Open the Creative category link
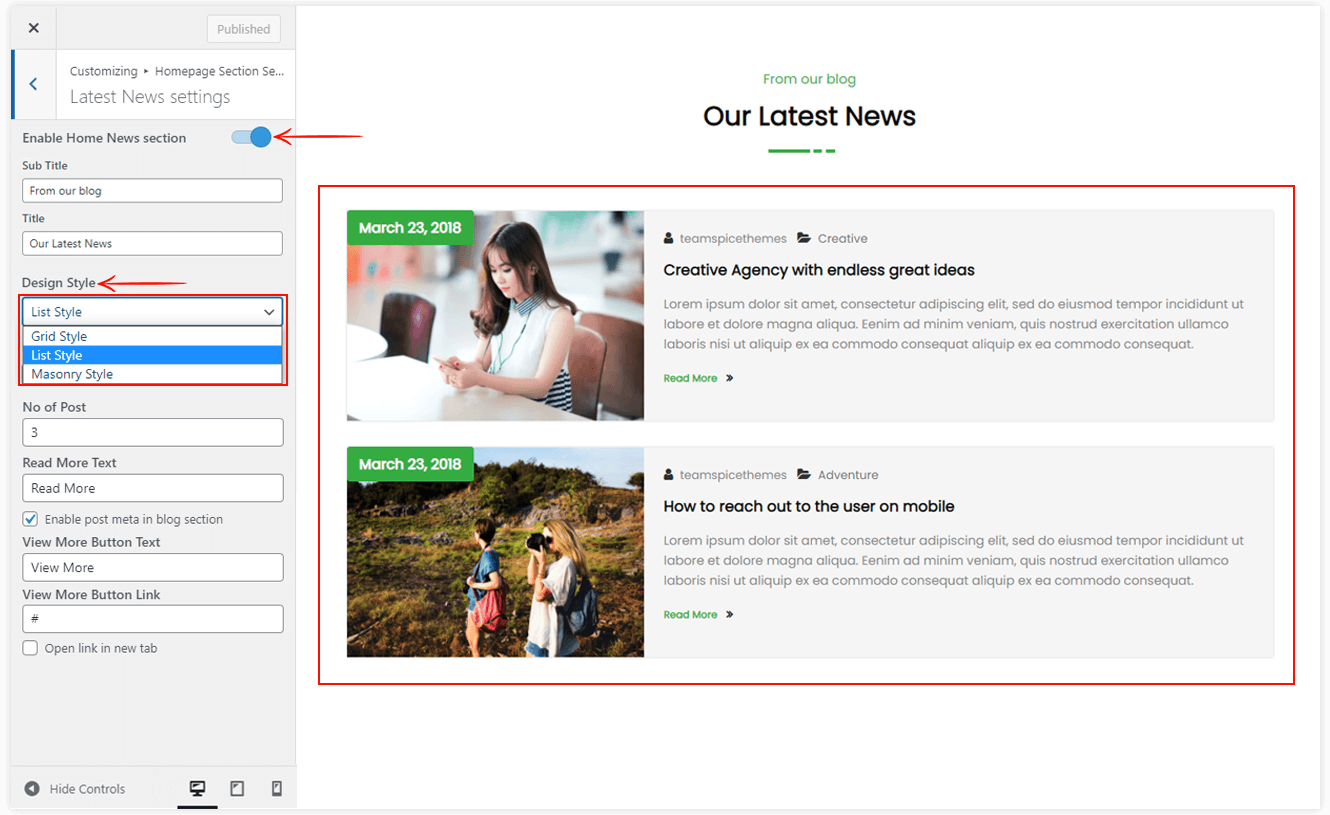 842,238
